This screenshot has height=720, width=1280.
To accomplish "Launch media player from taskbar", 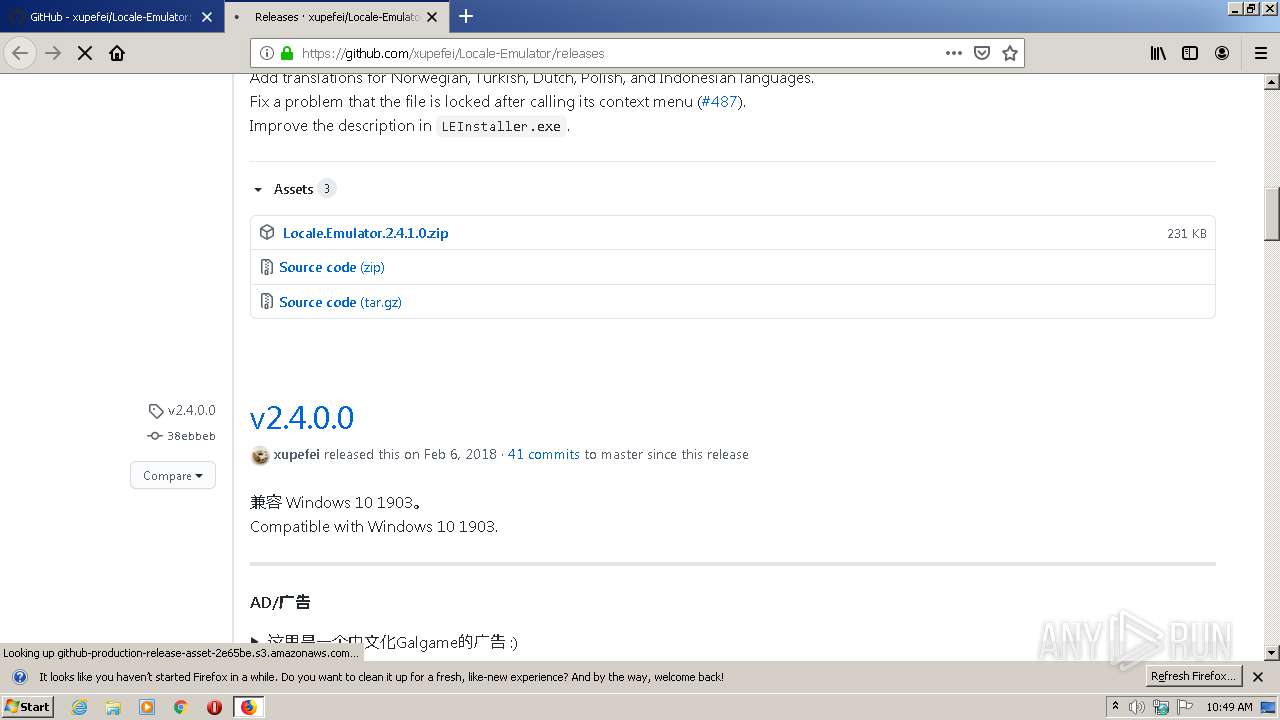I will pos(147,707).
